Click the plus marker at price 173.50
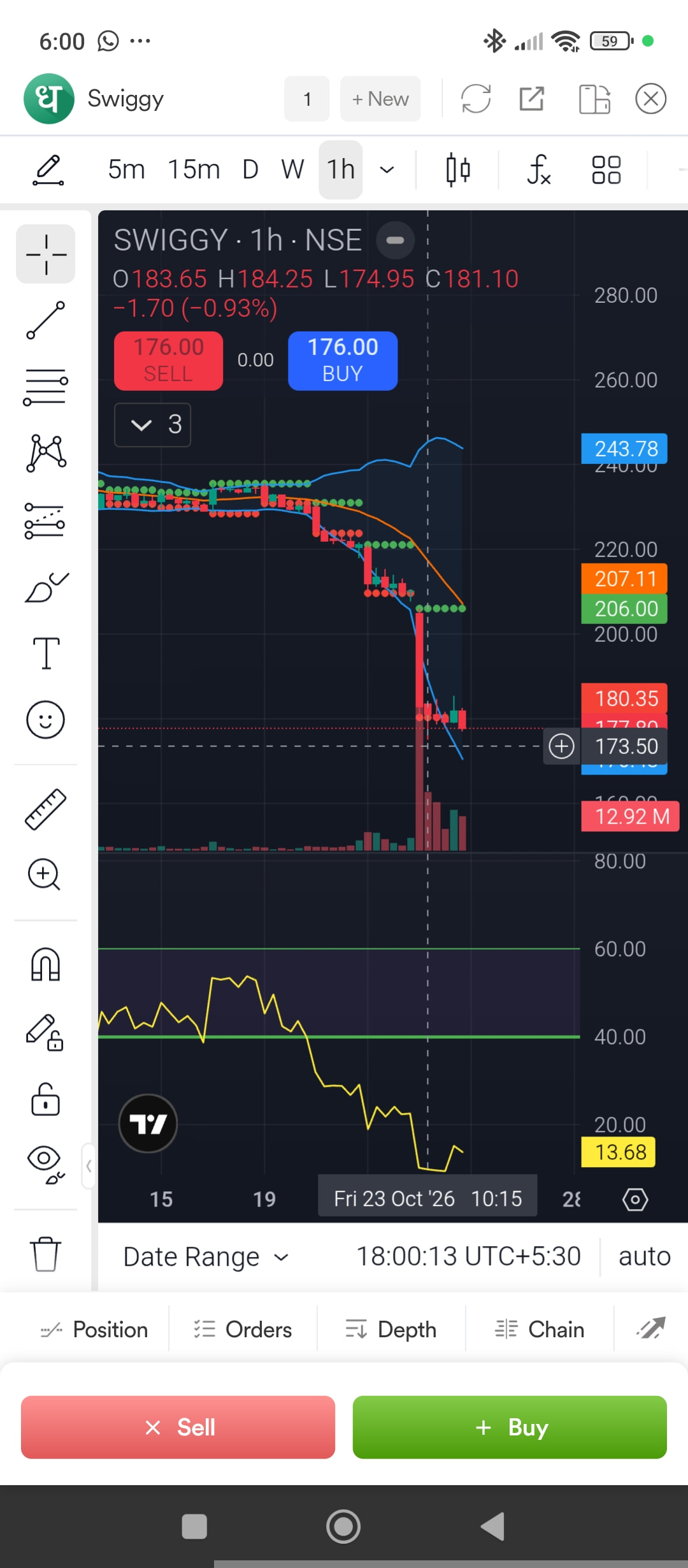The width and height of the screenshot is (688, 1568). [x=561, y=746]
